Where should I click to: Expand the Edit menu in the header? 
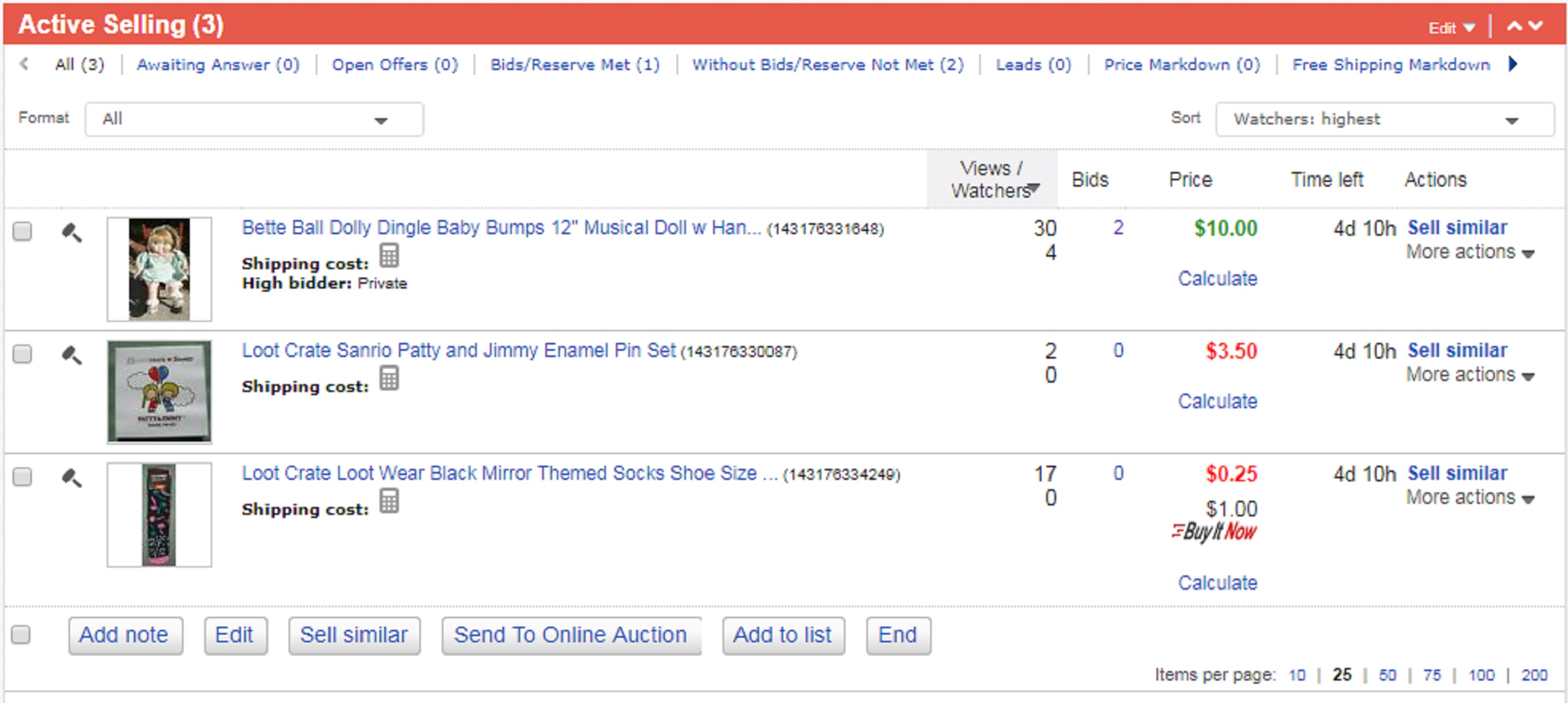point(1452,28)
